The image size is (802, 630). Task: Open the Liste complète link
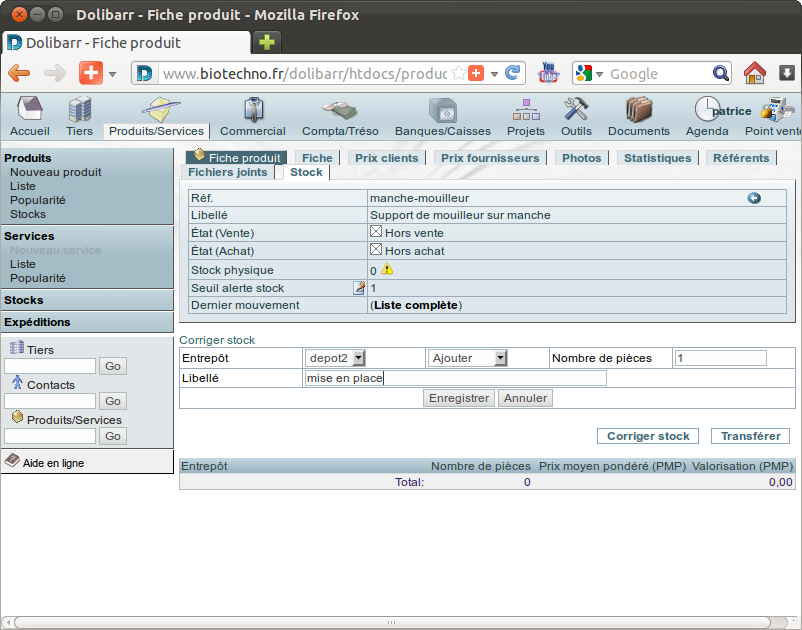point(416,305)
